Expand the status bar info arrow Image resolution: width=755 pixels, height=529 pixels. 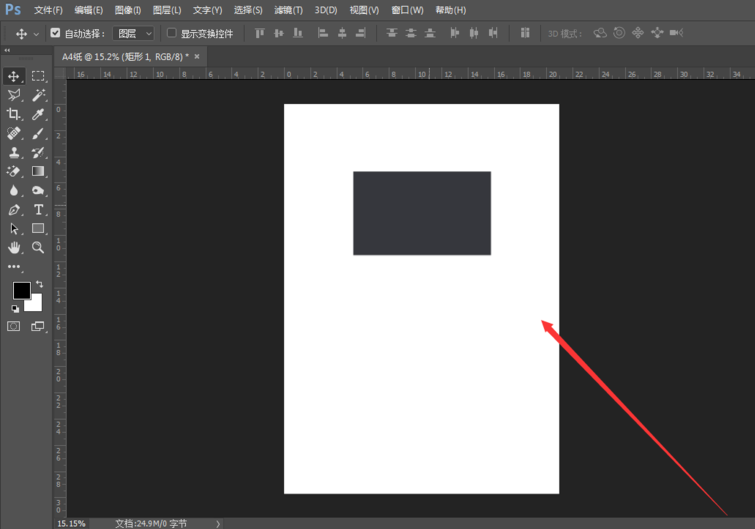click(x=218, y=523)
